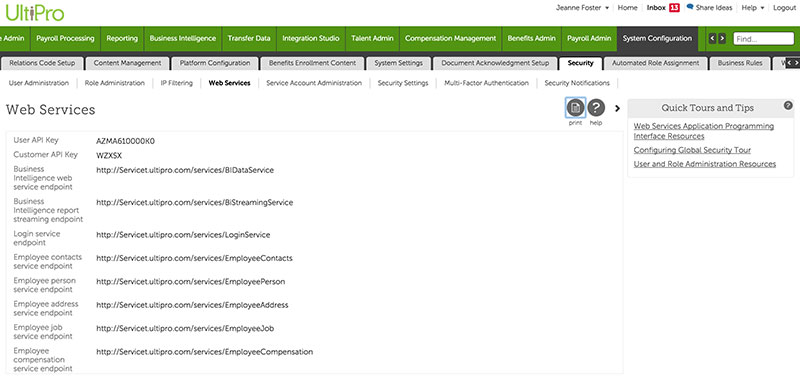Click the Logout link
The width and height of the screenshot is (800, 379).
(x=784, y=8)
